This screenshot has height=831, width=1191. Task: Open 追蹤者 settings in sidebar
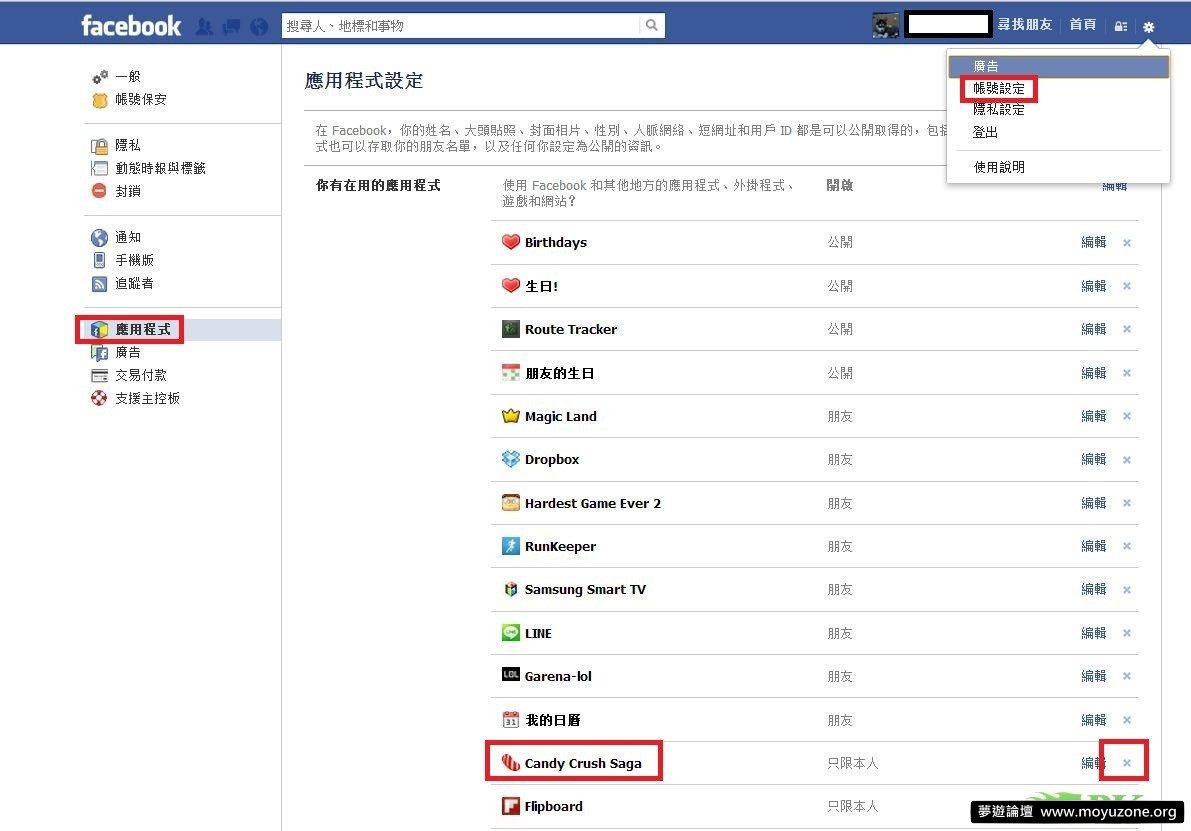[x=134, y=283]
